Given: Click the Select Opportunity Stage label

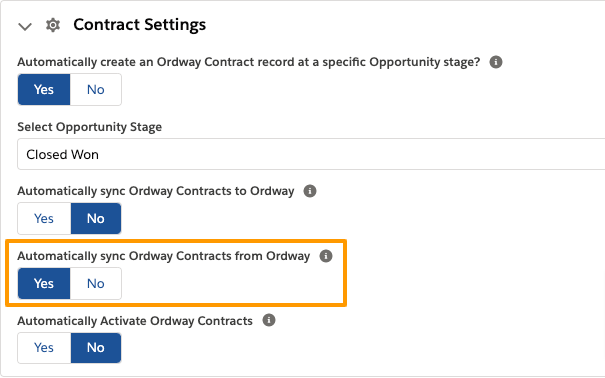Looking at the screenshot, I should (90, 127).
